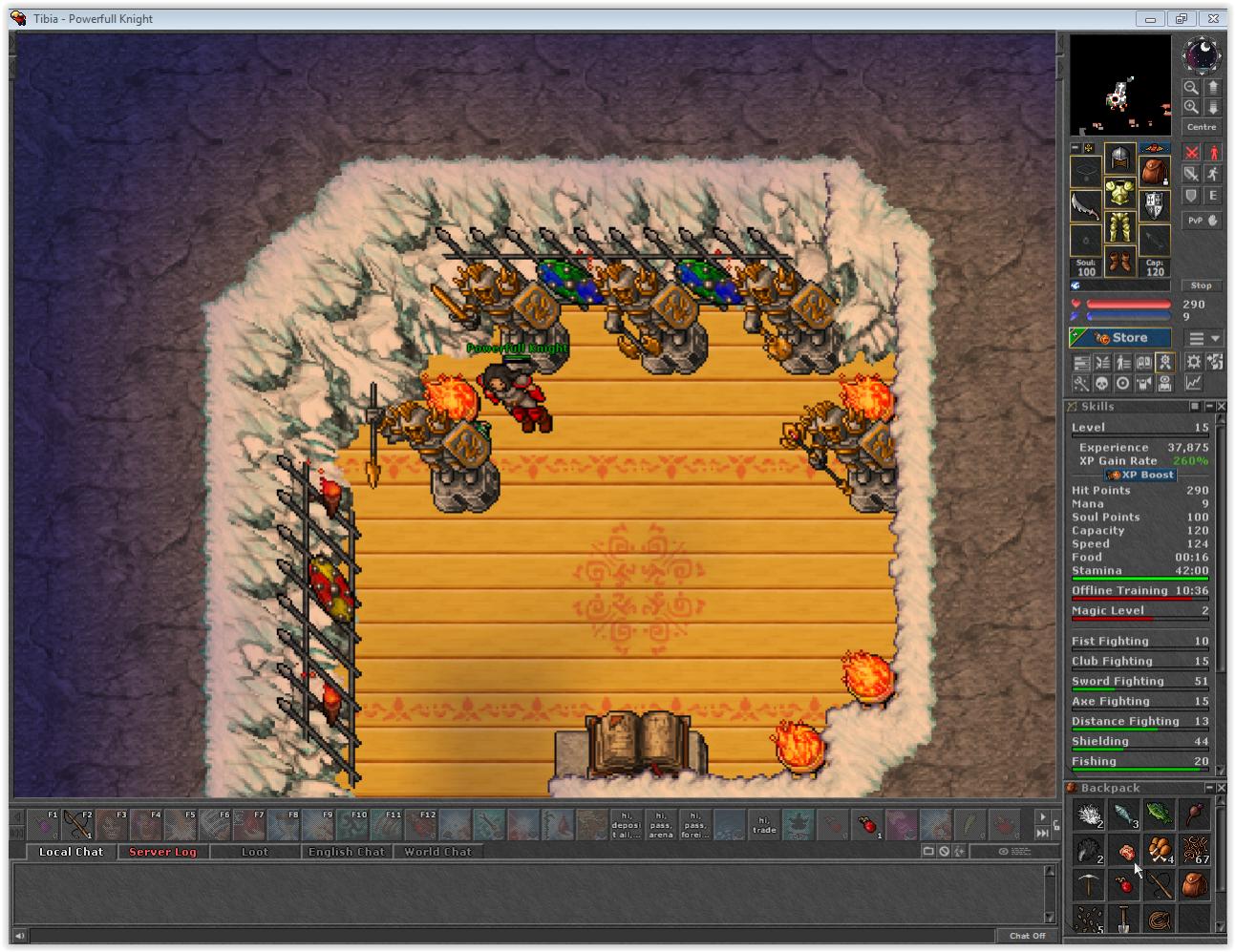The image size is (1235, 952).
Task: Switch to the Server Log tab
Action: coord(162,852)
